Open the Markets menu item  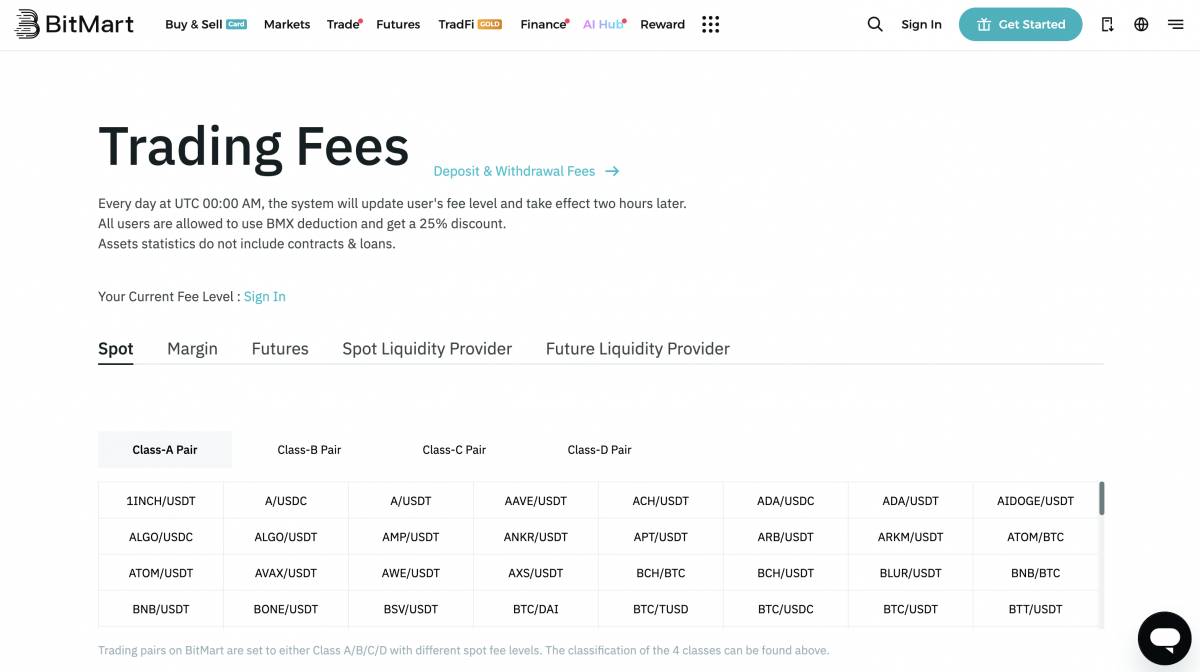[287, 24]
